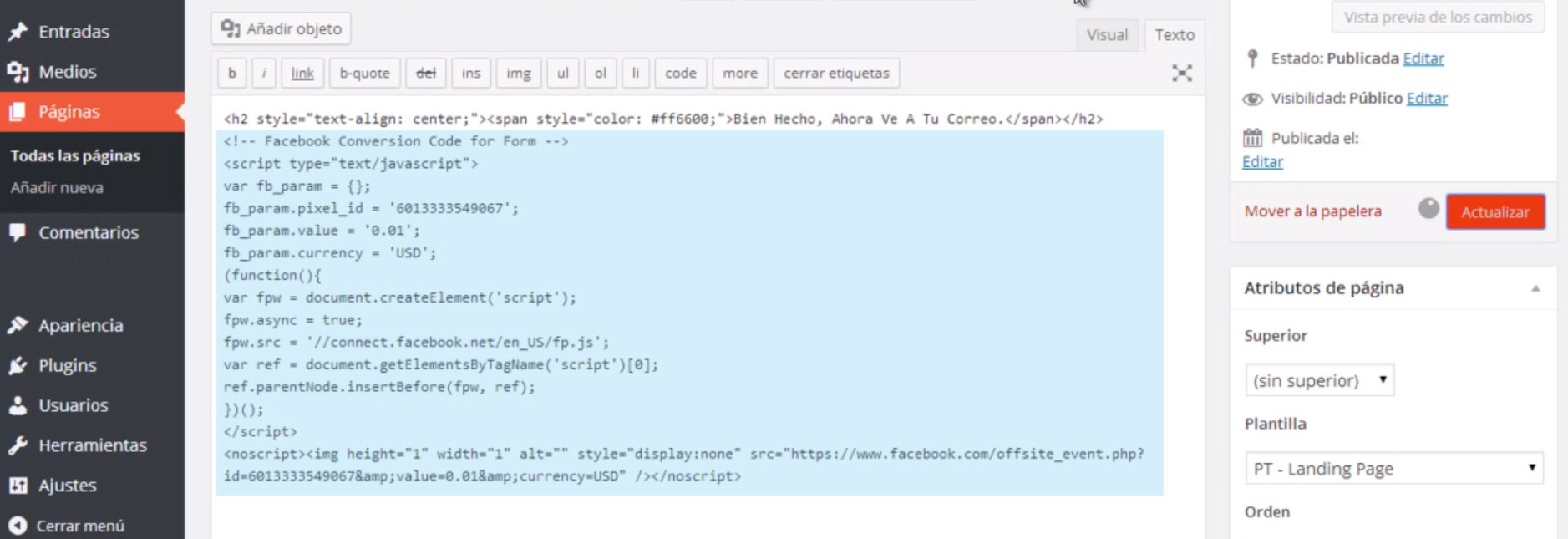Insert bold tag with b button

(x=232, y=74)
